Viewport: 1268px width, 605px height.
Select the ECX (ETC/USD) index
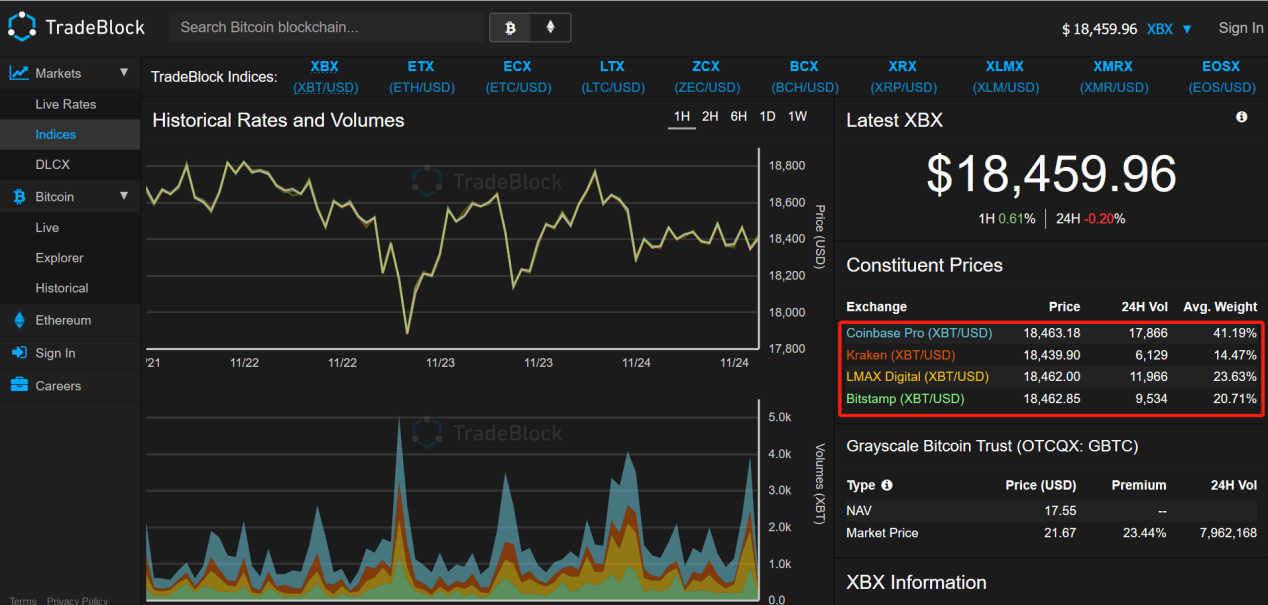[x=517, y=77]
